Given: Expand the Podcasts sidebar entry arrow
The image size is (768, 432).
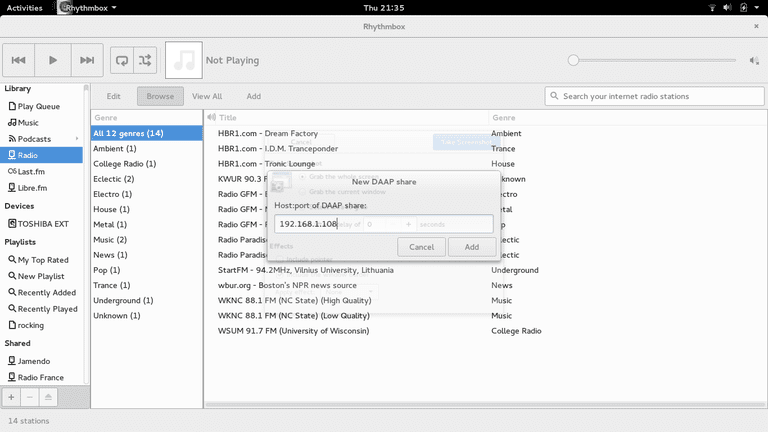Looking at the screenshot, I should coord(77,139).
